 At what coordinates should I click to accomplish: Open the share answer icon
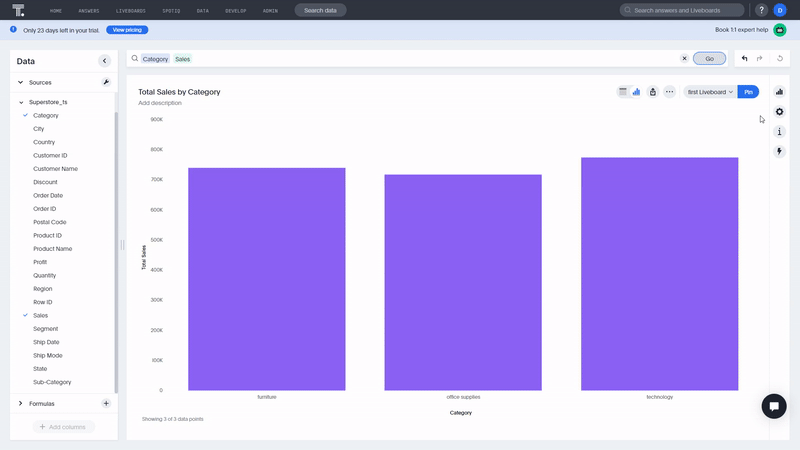(x=653, y=92)
